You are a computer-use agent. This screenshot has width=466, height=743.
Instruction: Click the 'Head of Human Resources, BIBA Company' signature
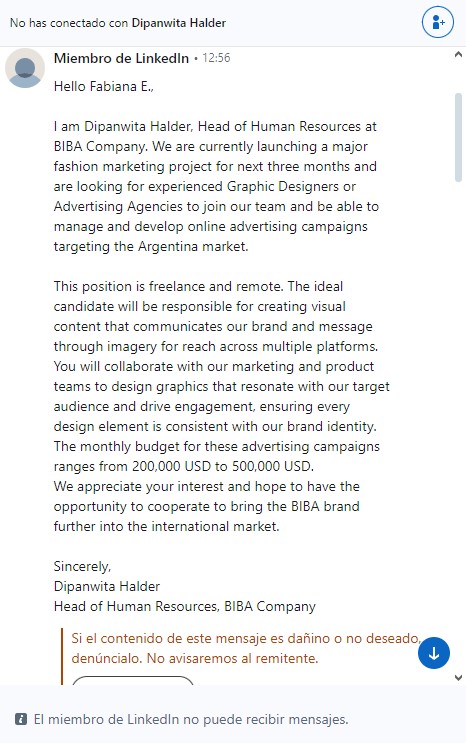click(184, 607)
